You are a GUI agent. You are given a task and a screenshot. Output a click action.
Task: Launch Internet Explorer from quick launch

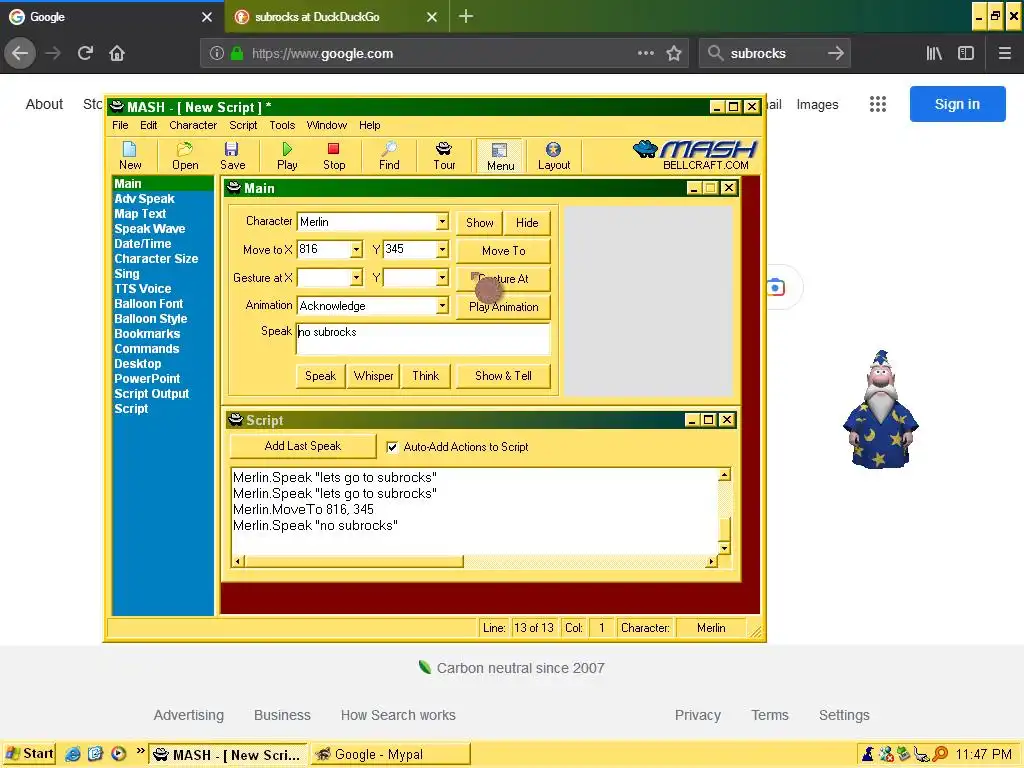tap(72, 754)
